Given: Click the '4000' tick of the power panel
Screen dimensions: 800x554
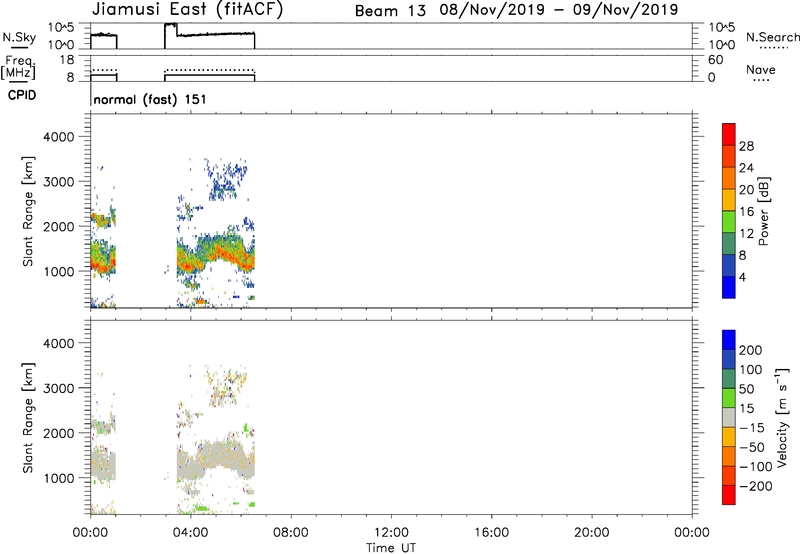Looking at the screenshot, I should tap(59, 137).
